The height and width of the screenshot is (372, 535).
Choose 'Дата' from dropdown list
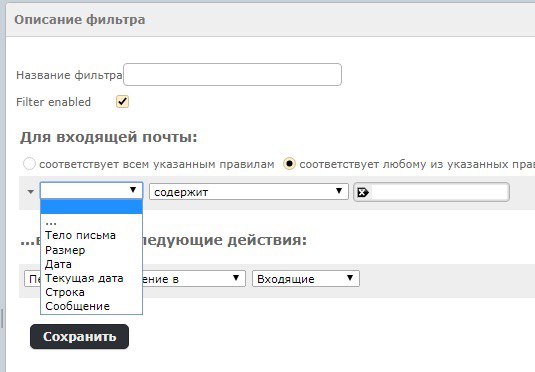click(x=91, y=264)
